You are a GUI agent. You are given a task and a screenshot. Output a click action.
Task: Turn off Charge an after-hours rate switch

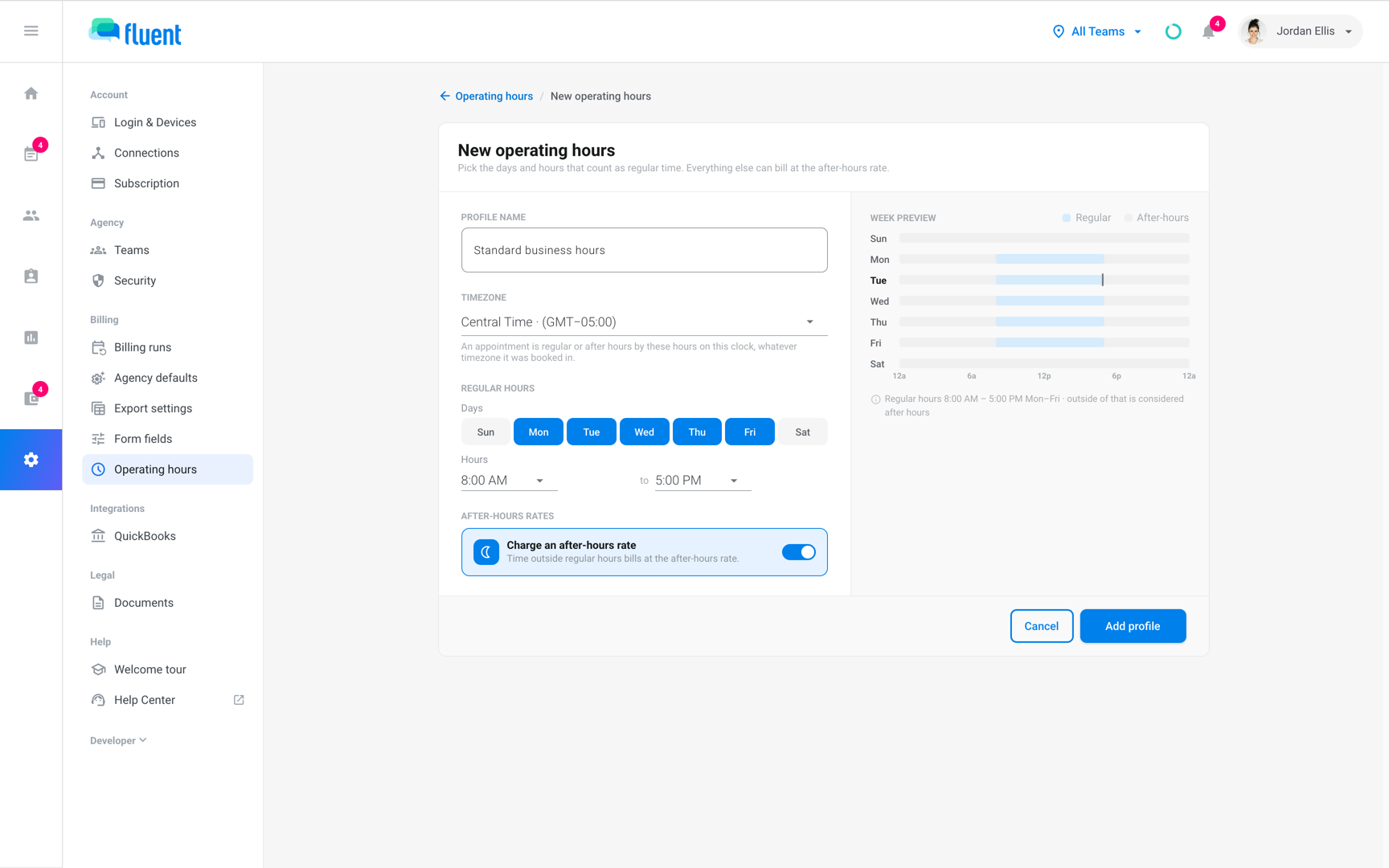tap(799, 552)
